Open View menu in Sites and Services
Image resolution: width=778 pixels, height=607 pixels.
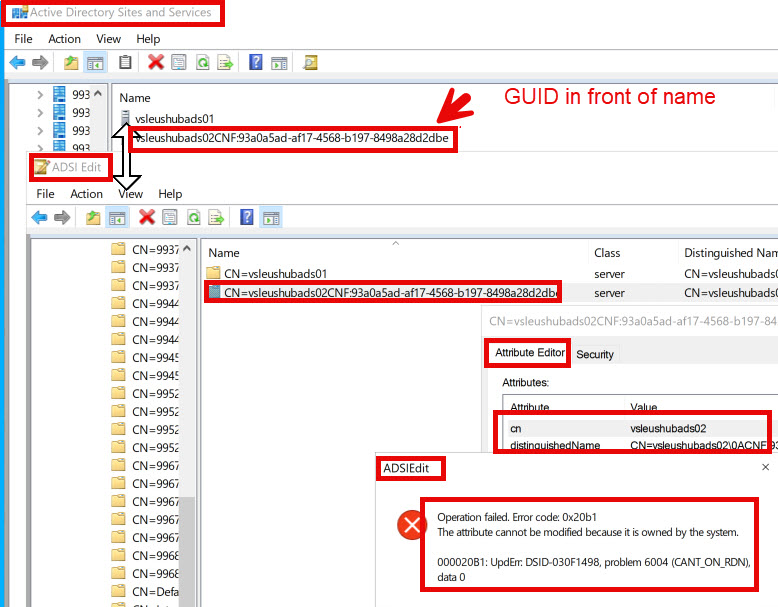(108, 39)
